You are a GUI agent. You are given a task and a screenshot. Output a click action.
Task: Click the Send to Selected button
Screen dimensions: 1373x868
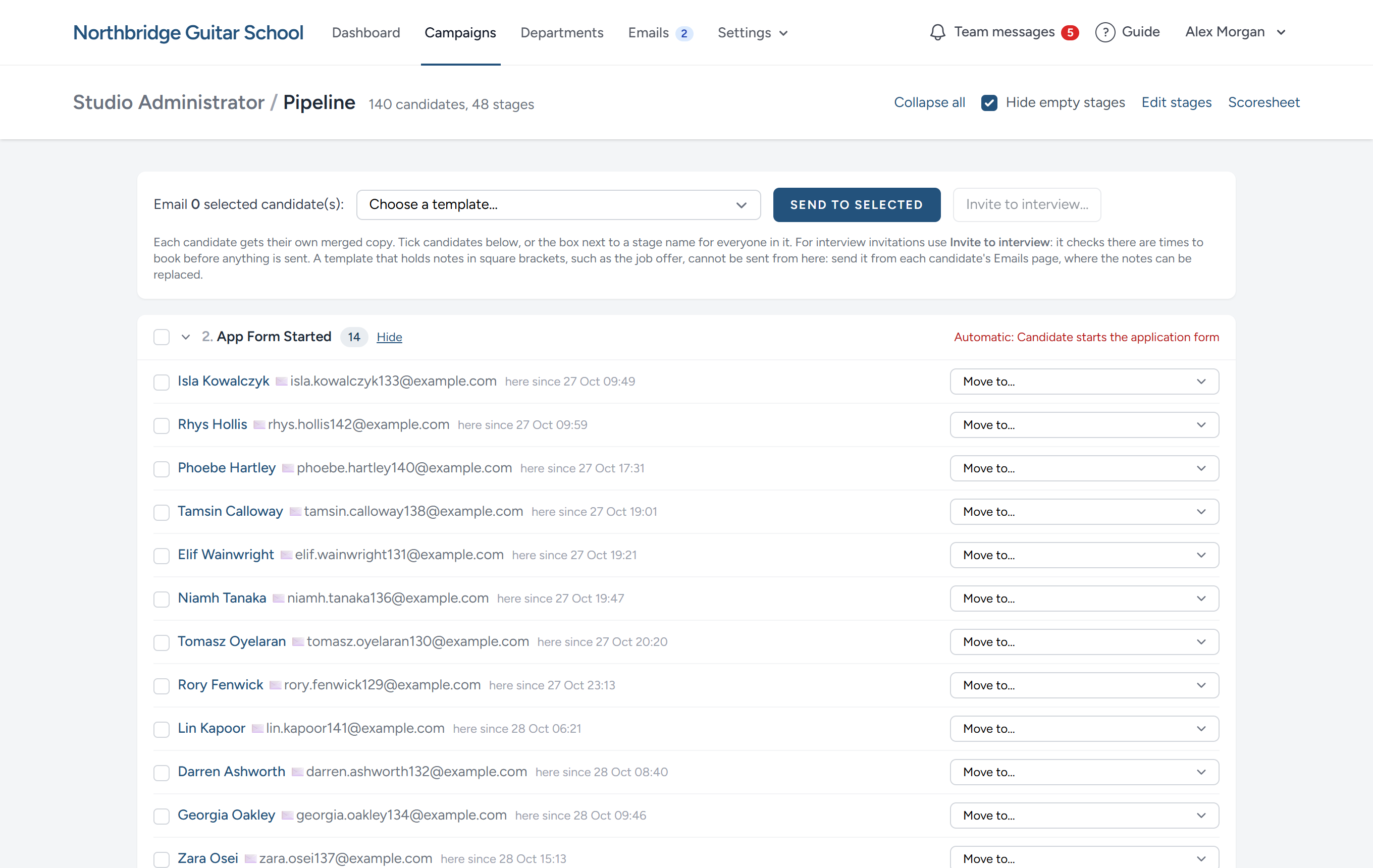[857, 204]
